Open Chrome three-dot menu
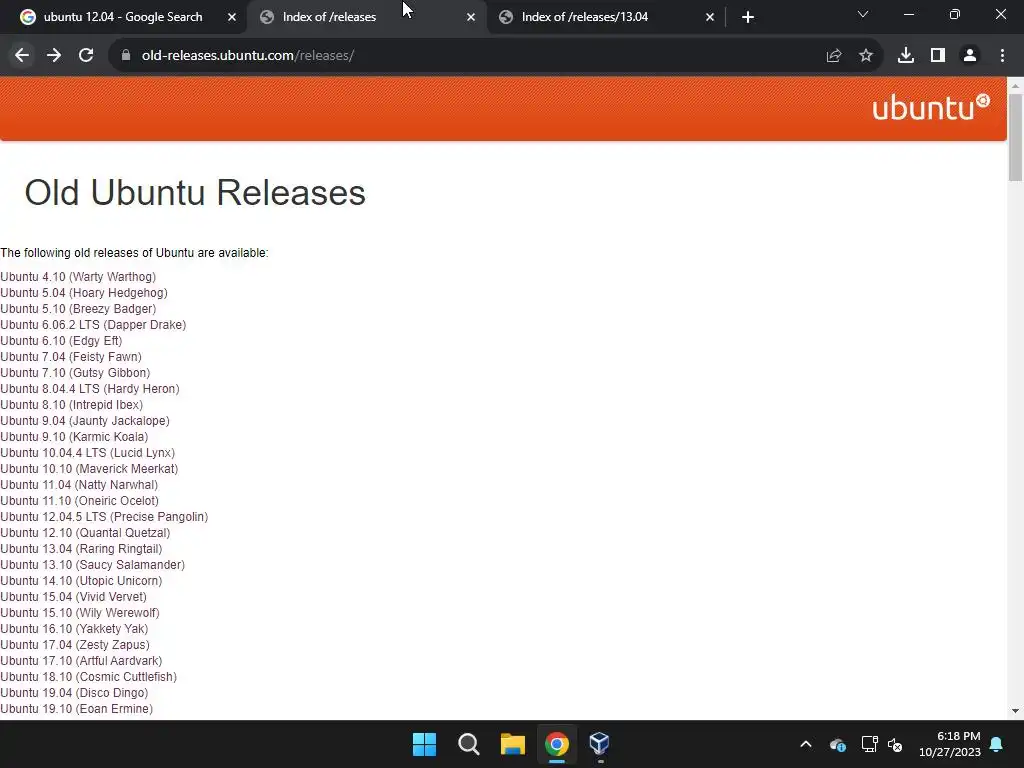Image resolution: width=1024 pixels, height=768 pixels. pos(1002,56)
